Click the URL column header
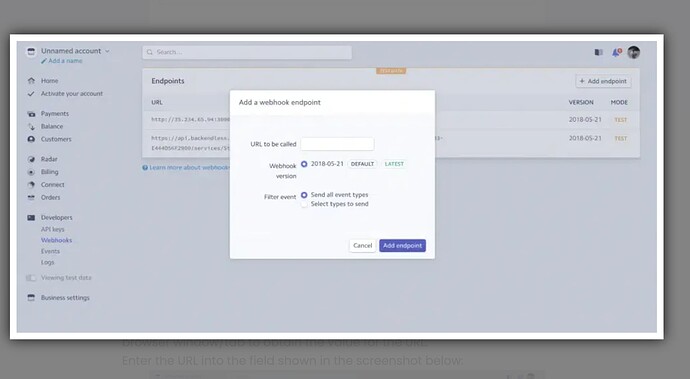The width and height of the screenshot is (690, 379). coord(157,103)
